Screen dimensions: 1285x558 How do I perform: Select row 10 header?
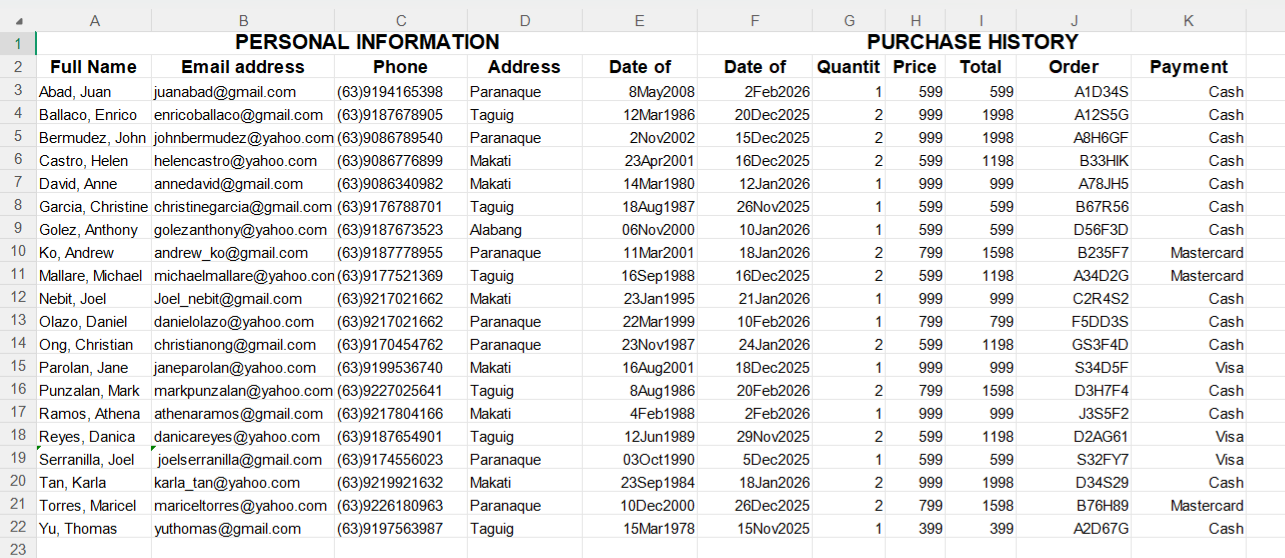[x=18, y=252]
